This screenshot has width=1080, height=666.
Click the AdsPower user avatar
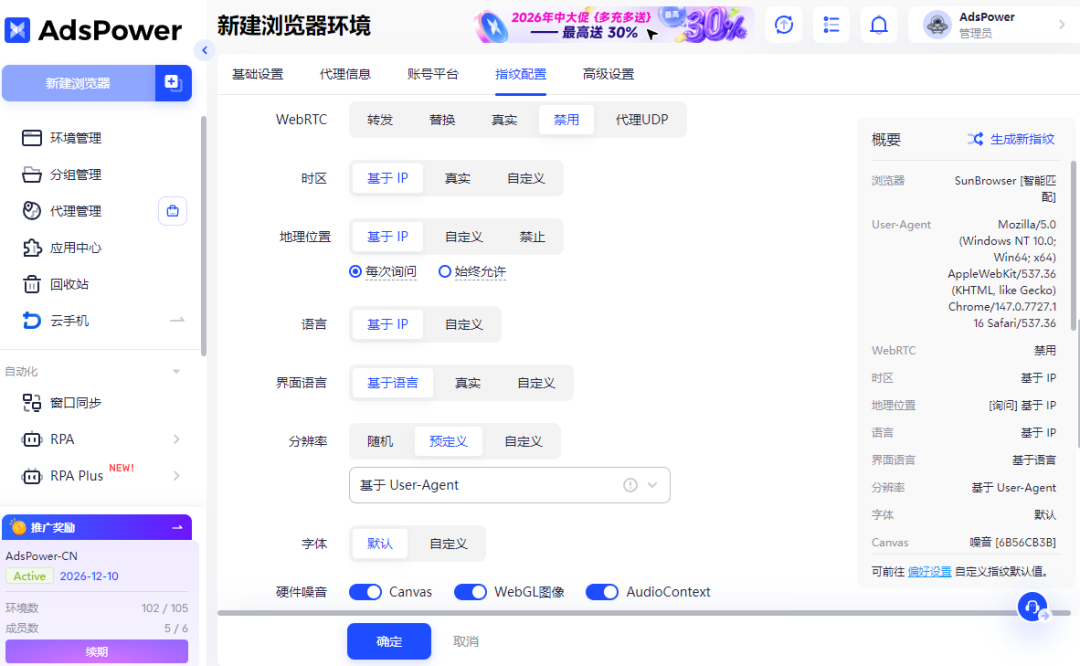[x=937, y=25]
